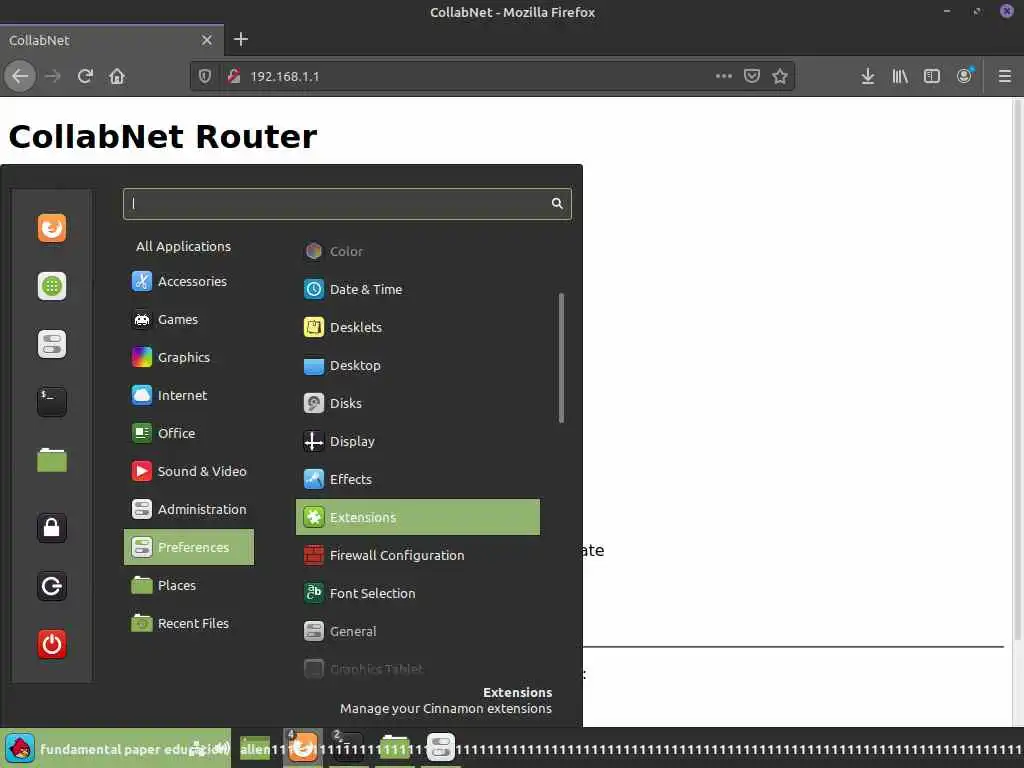Launch Disks utility

pyautogui.click(x=418, y=403)
